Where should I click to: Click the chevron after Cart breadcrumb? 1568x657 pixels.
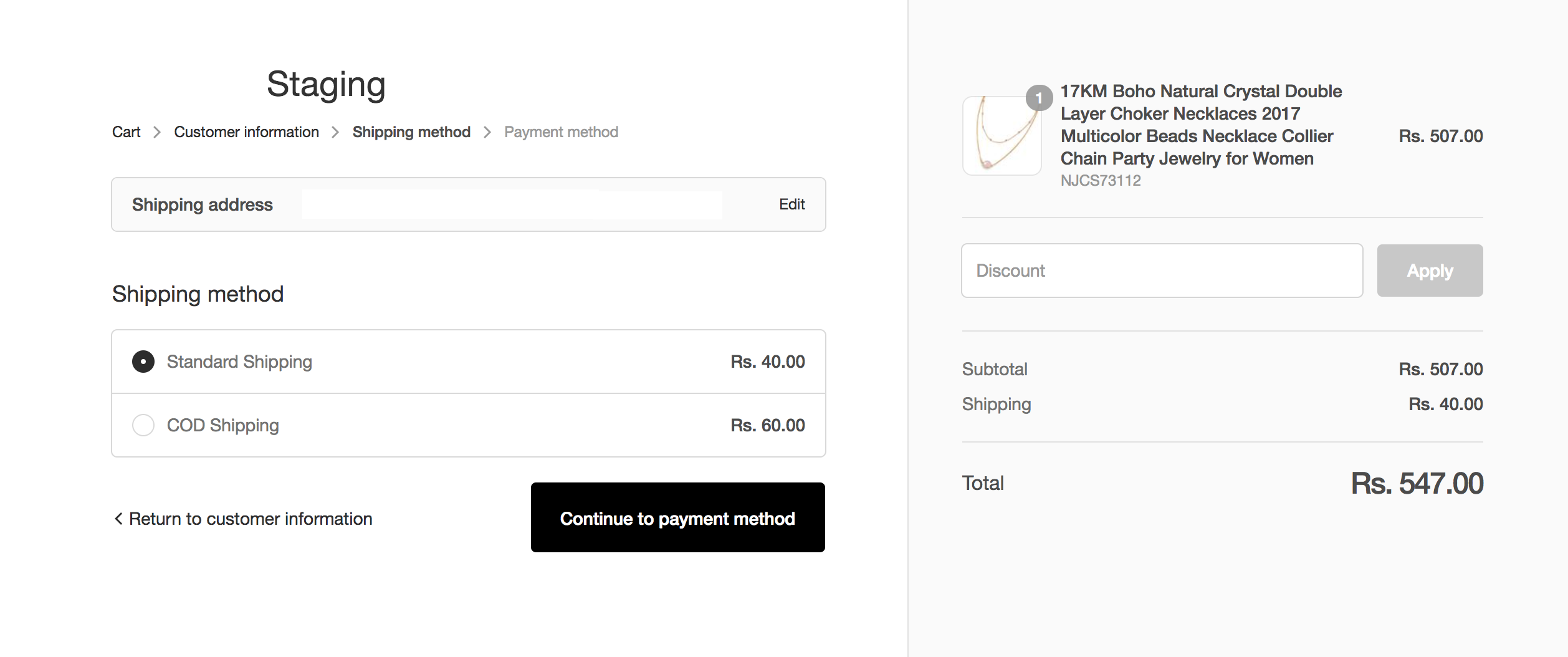point(157,132)
